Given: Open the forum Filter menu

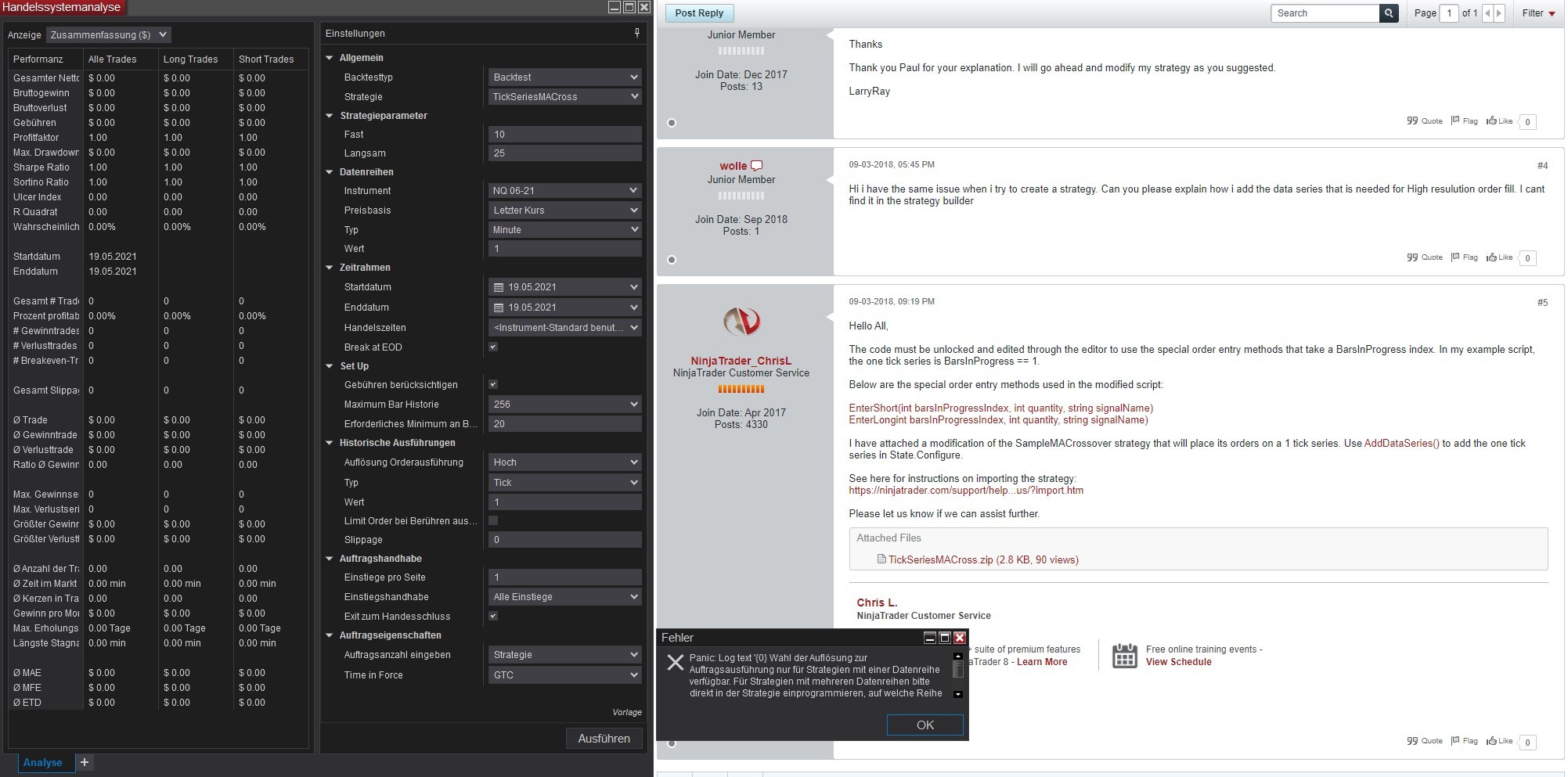Looking at the screenshot, I should tap(1538, 13).
